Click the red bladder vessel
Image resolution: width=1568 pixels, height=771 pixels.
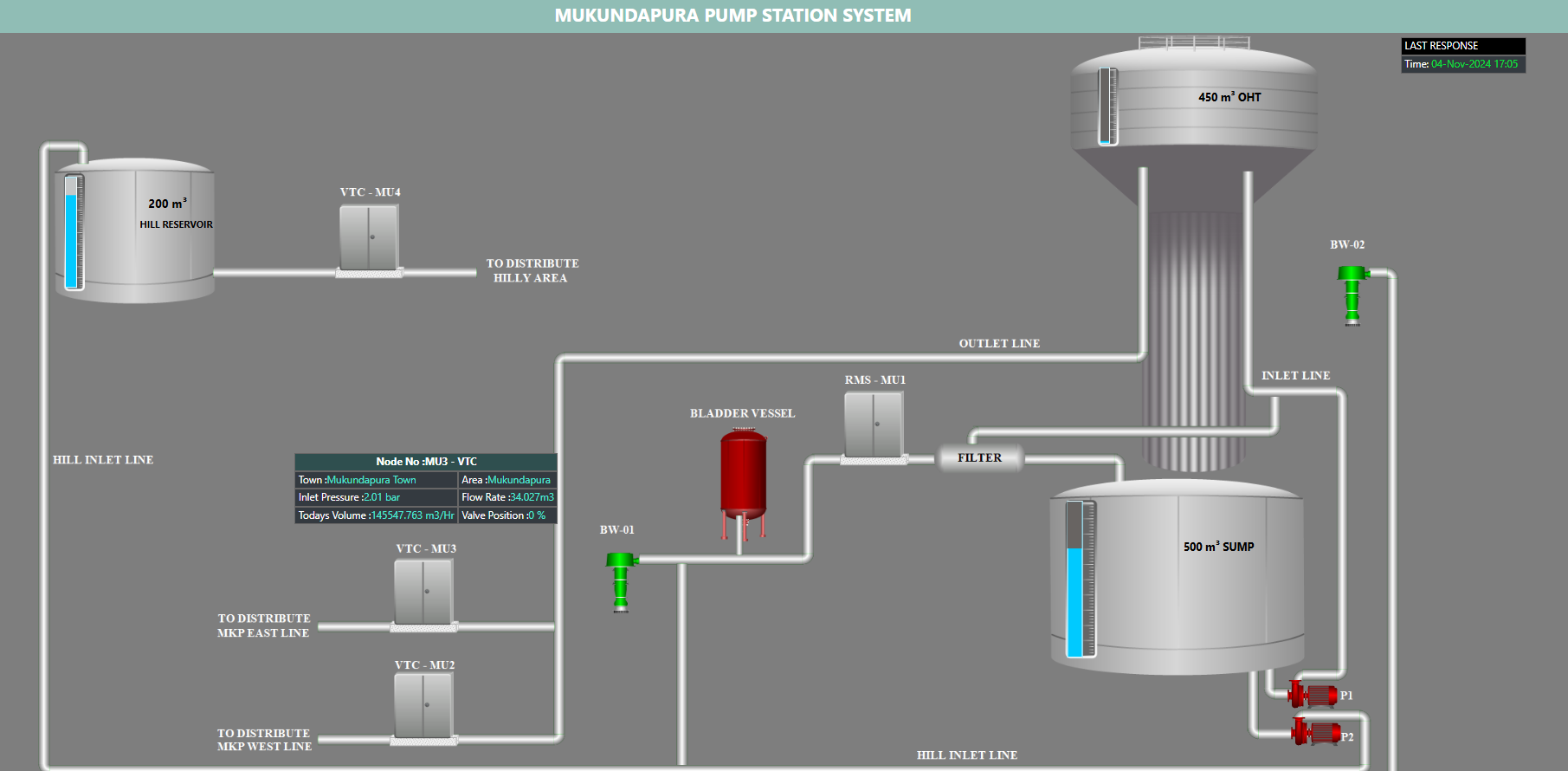click(743, 475)
